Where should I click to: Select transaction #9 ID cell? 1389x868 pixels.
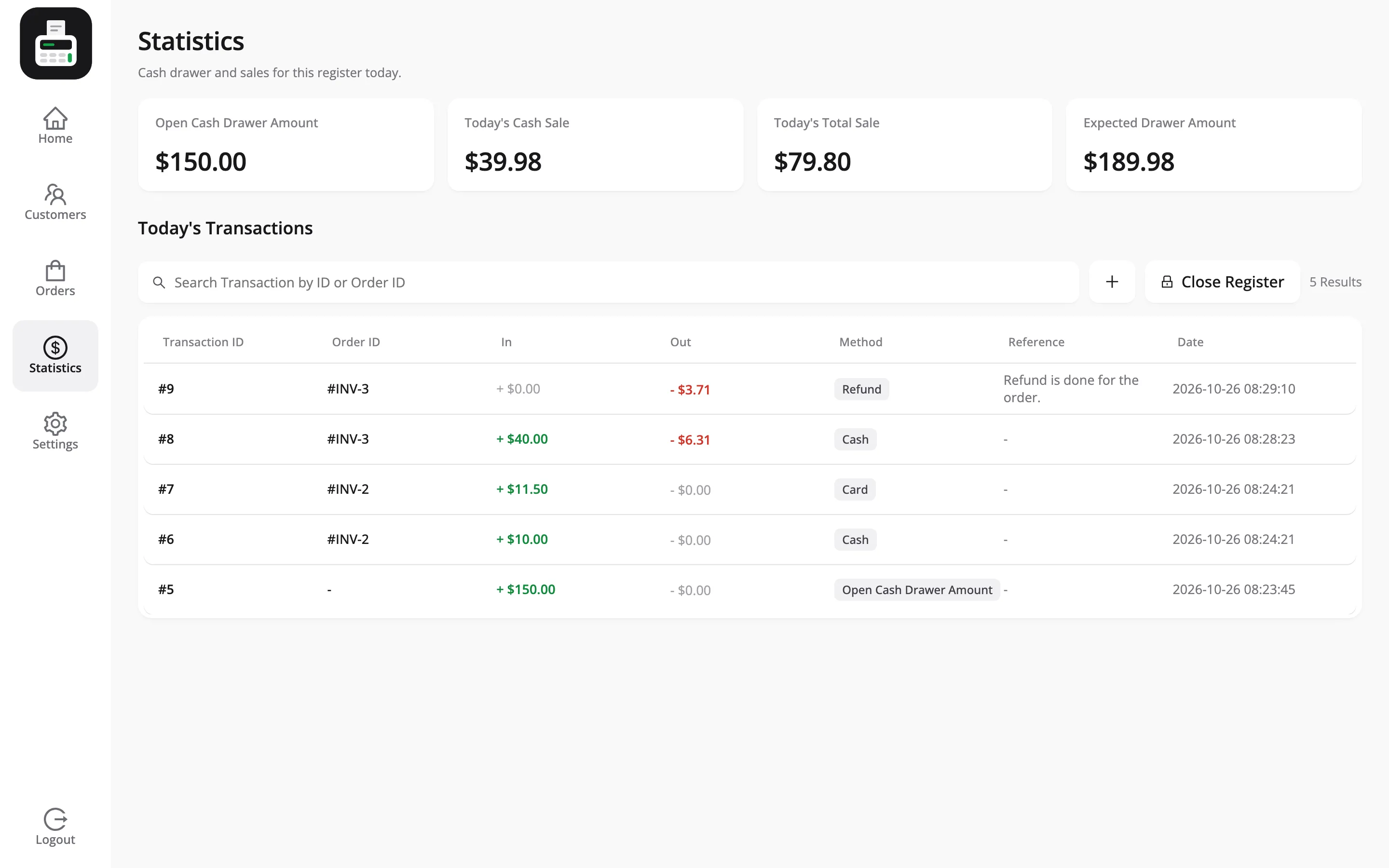pyautogui.click(x=166, y=389)
